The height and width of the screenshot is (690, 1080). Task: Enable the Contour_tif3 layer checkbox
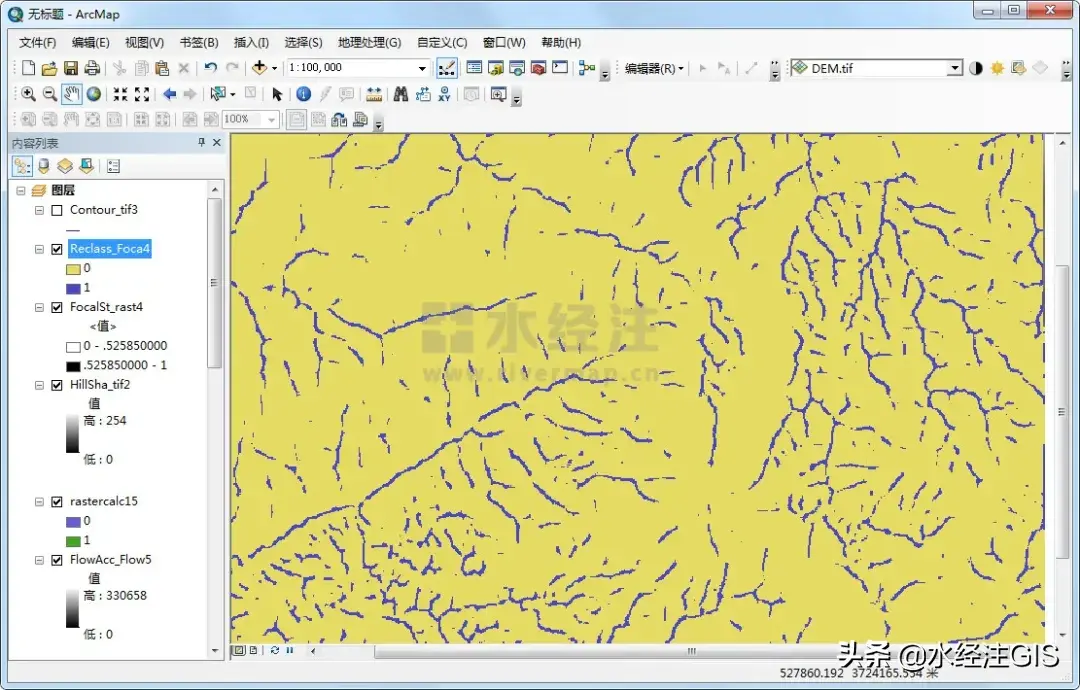pyautogui.click(x=56, y=210)
